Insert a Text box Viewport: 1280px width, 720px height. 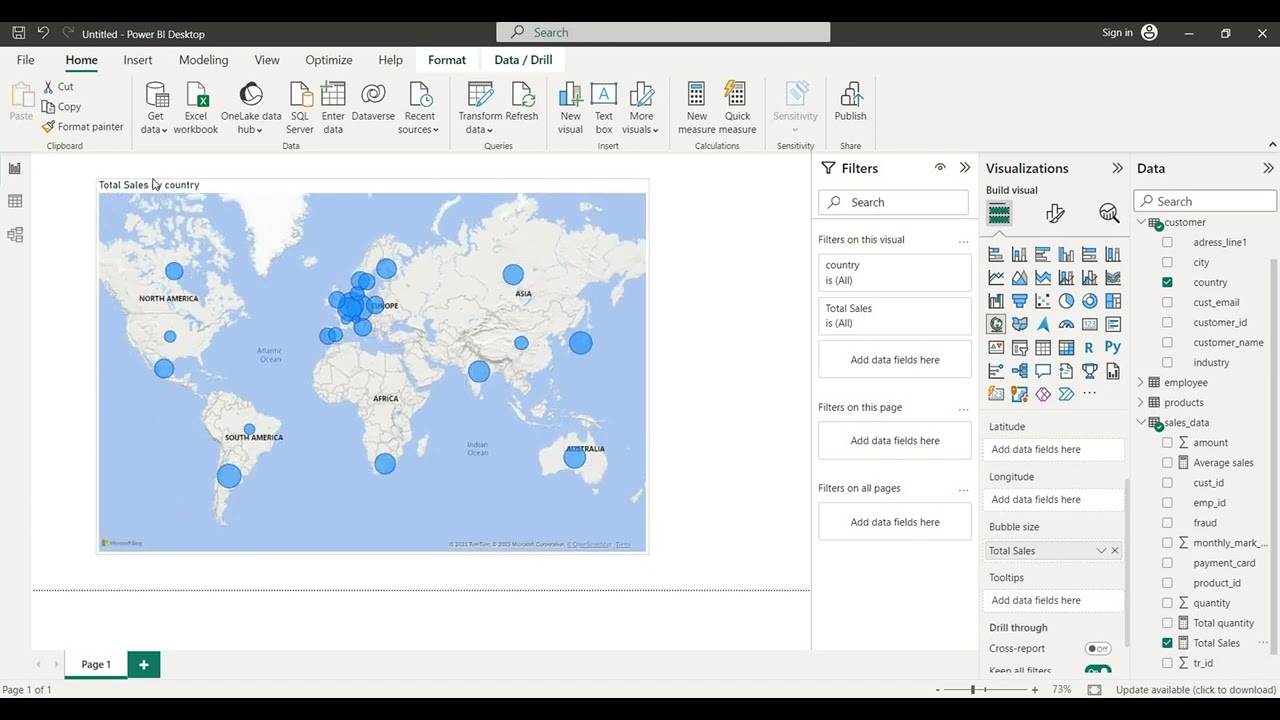coord(604,108)
